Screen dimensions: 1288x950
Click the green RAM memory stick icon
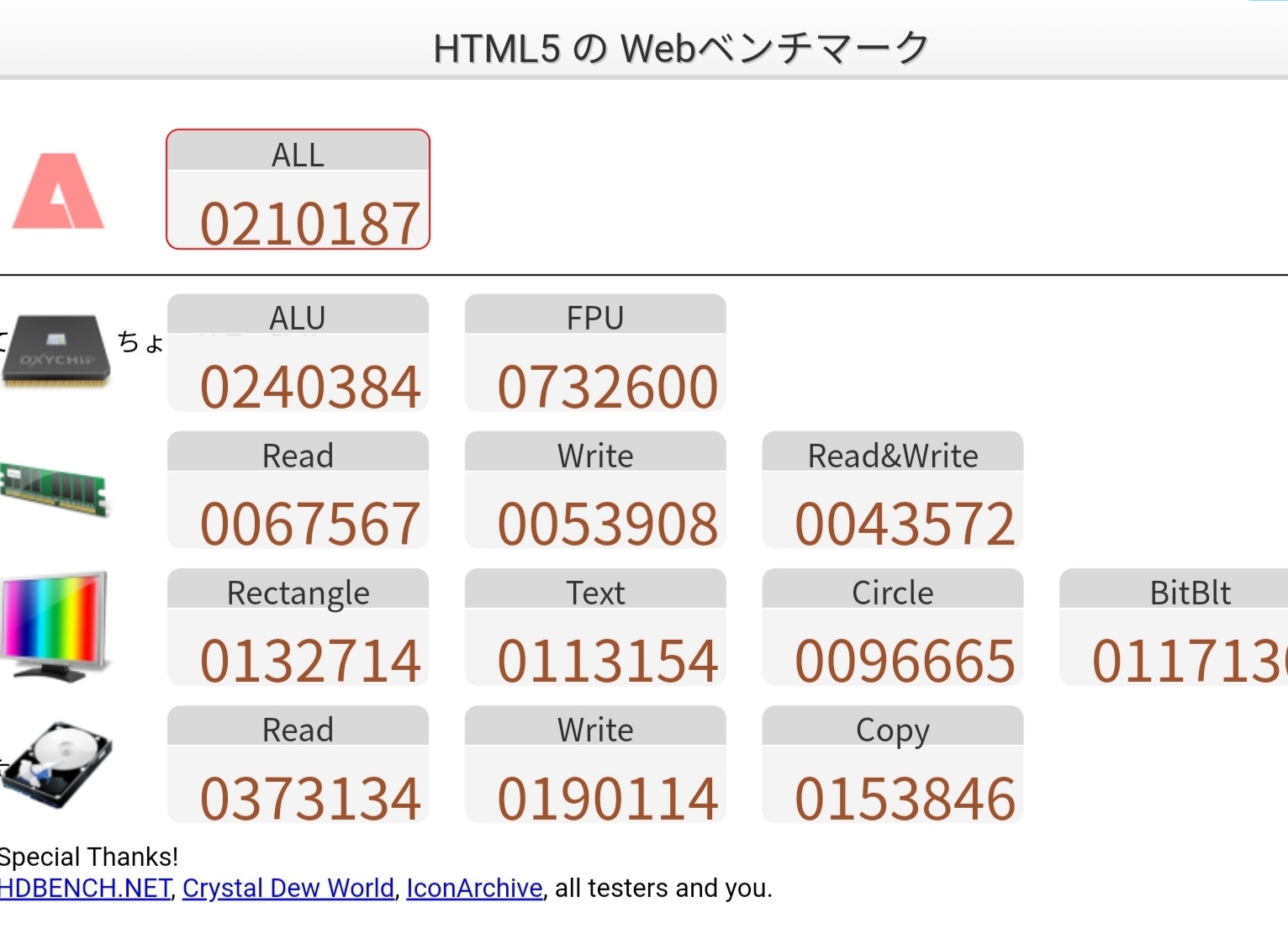coord(55,488)
